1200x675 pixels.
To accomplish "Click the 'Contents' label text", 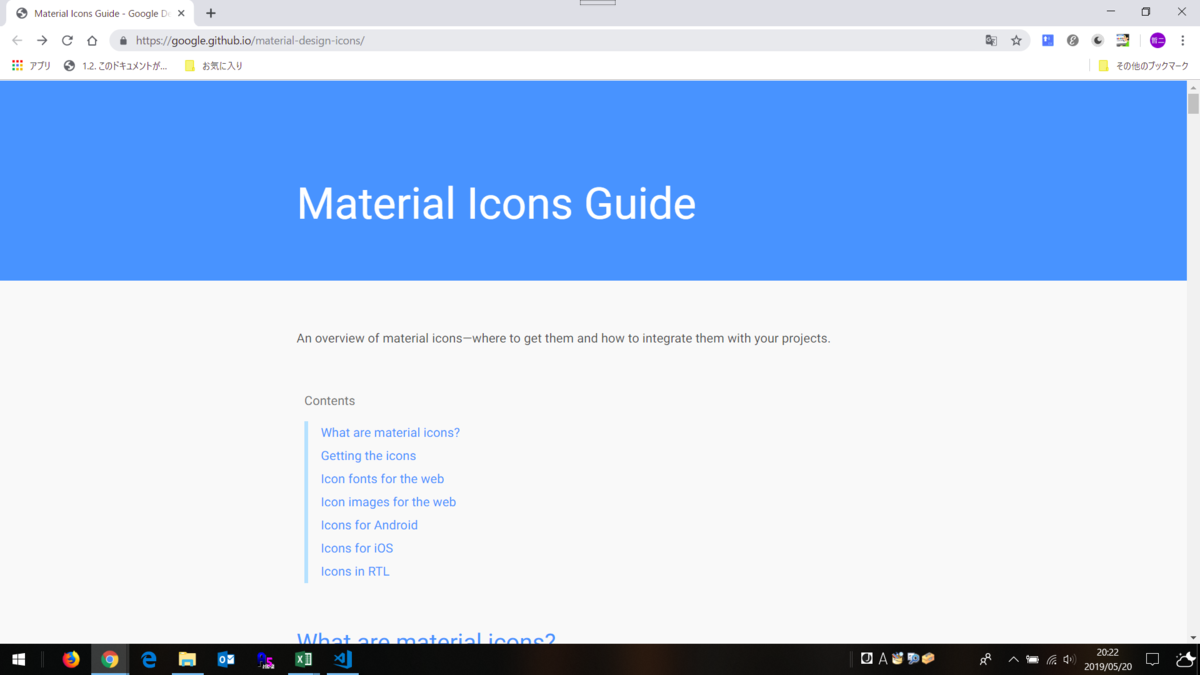I will click(x=330, y=401).
